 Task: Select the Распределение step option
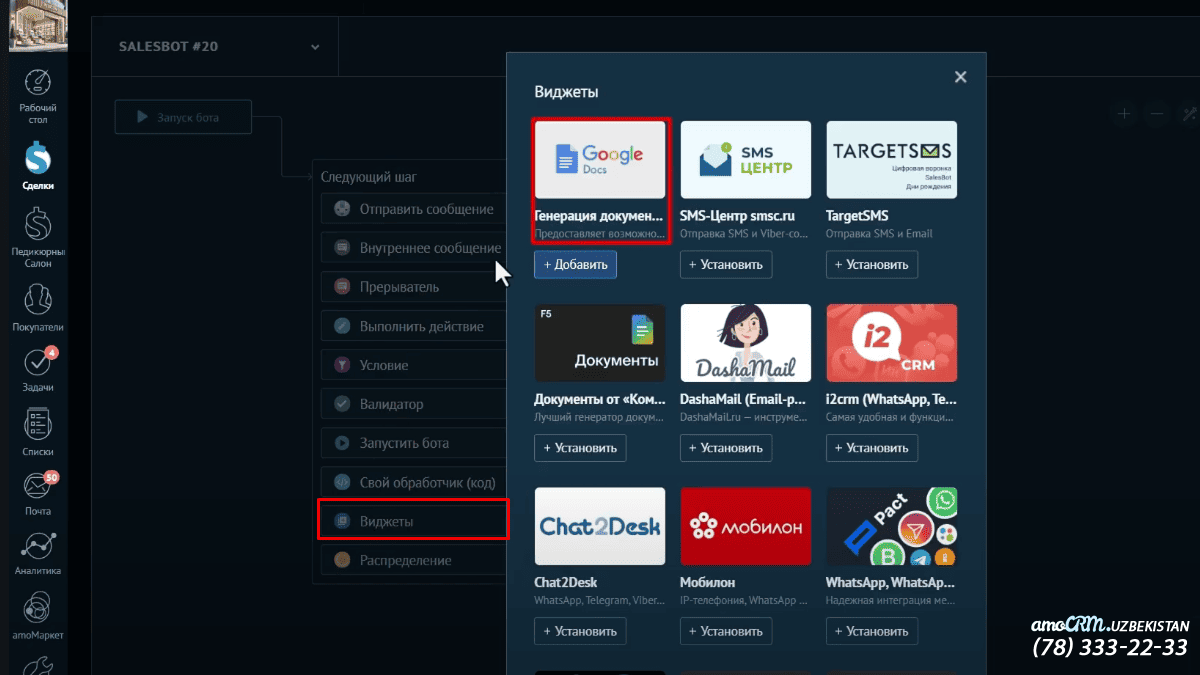point(414,560)
